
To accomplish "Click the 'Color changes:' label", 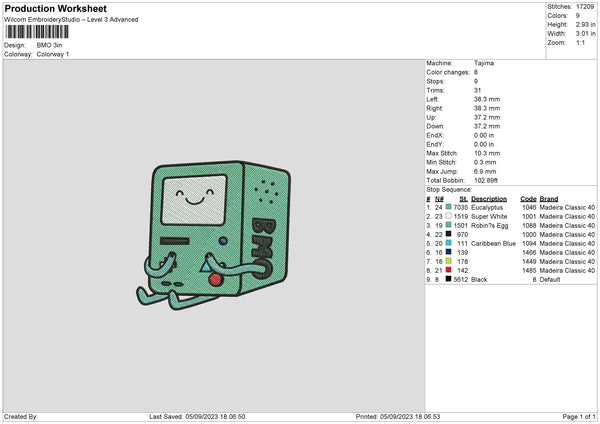I will click(x=448, y=72).
